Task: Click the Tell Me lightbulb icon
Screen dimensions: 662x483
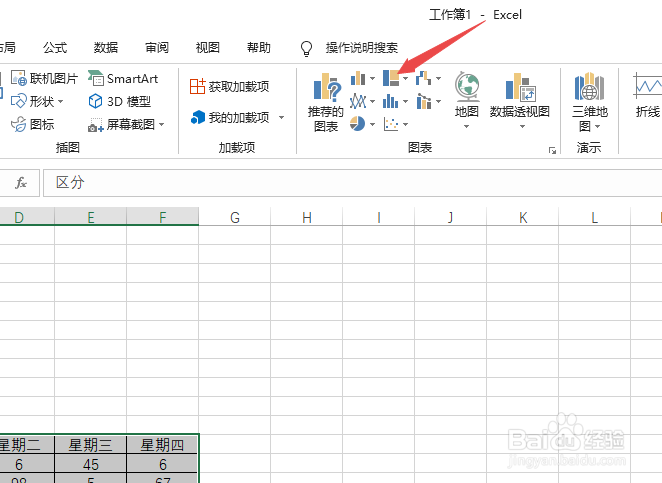Action: 307,48
